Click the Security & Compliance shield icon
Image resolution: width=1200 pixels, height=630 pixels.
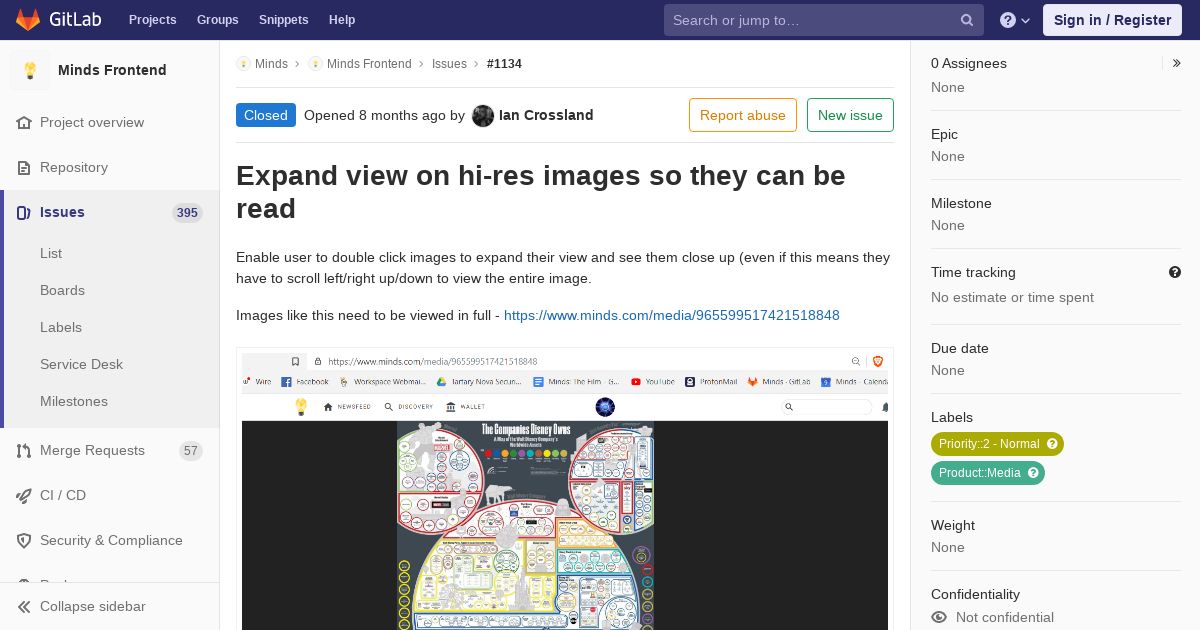click(x=24, y=540)
